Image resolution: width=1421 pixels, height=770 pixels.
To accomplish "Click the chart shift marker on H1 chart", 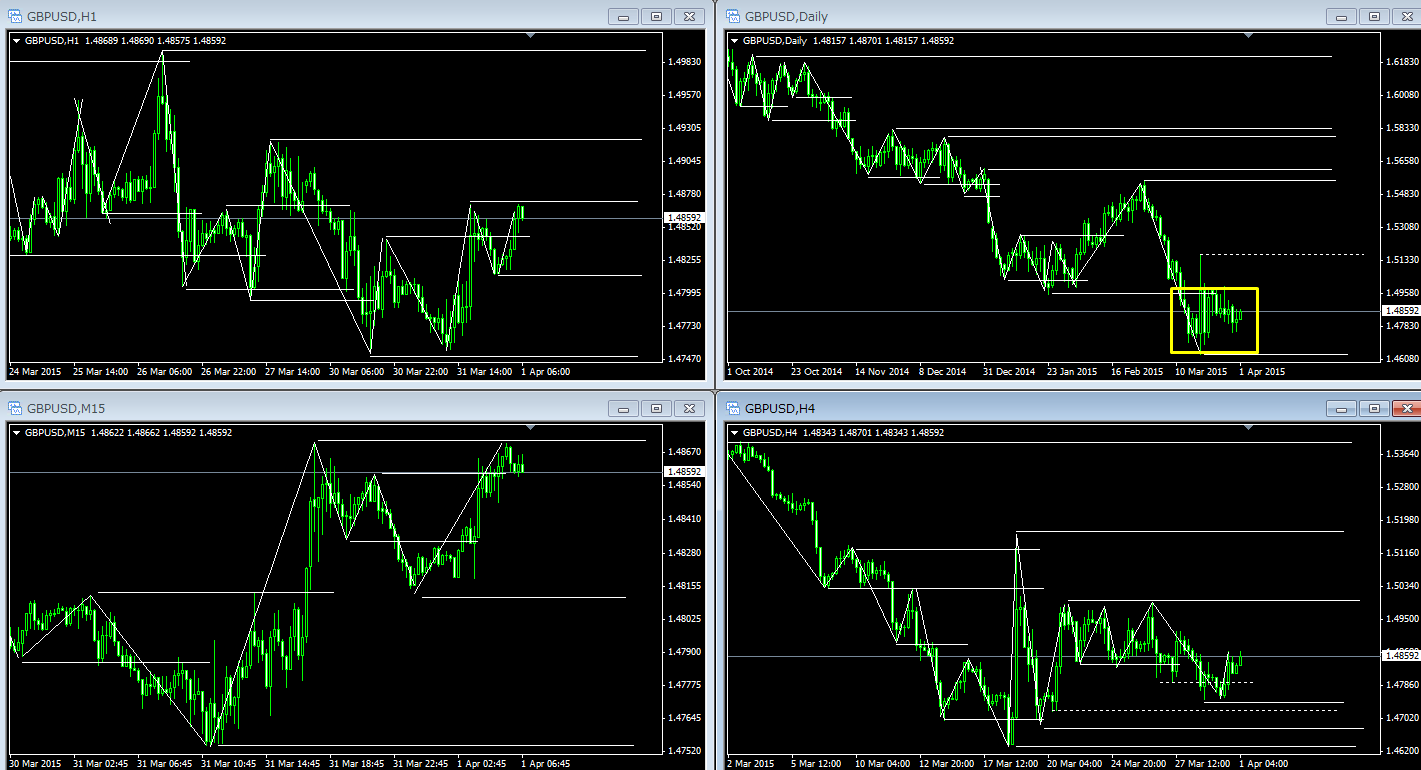I will coord(531,36).
